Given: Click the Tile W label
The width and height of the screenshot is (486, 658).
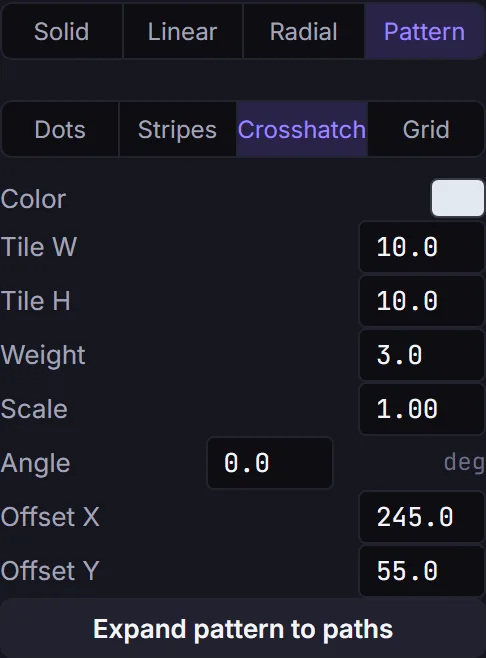Looking at the screenshot, I should (x=39, y=247).
